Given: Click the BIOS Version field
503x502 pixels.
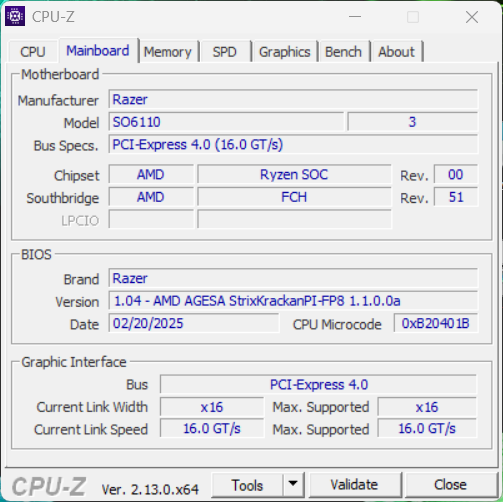Looking at the screenshot, I should 293,301.
